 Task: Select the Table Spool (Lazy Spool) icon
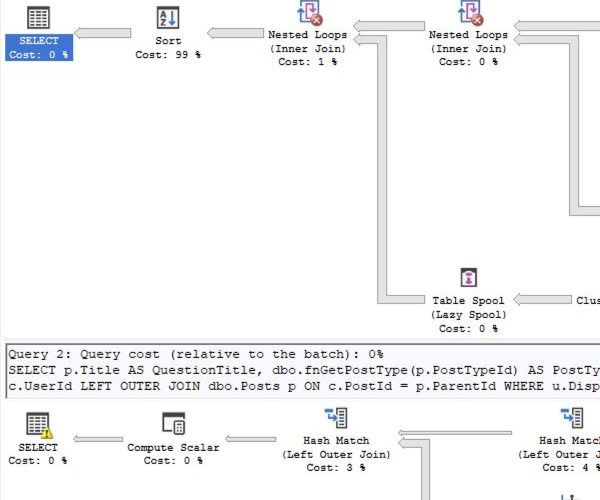coord(468,279)
